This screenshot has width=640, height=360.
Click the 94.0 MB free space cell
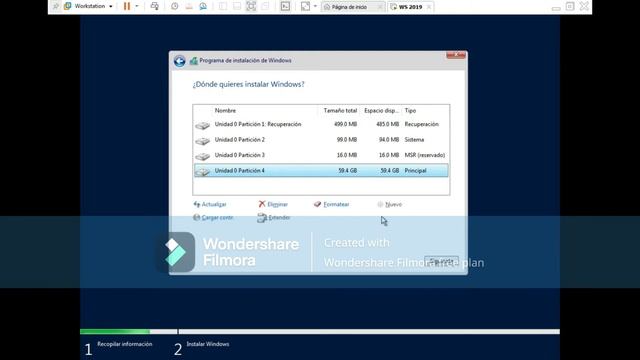[389, 140]
